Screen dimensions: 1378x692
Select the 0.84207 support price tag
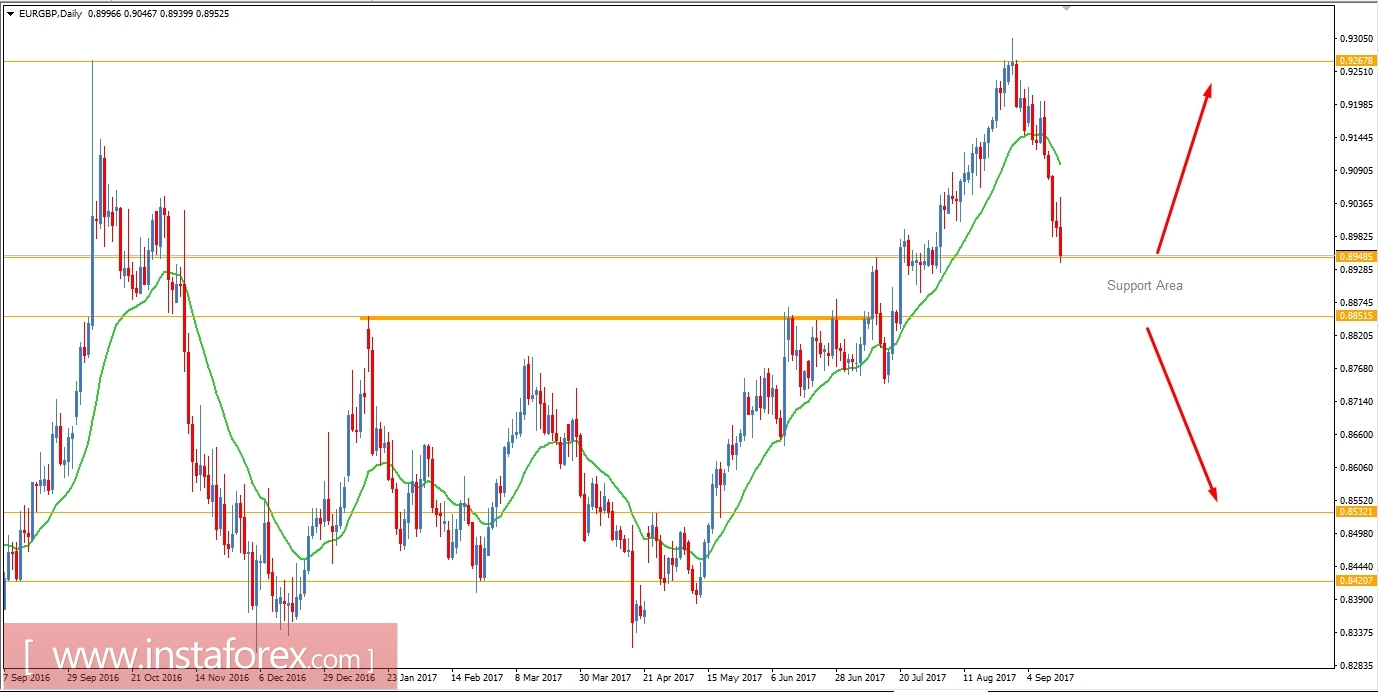point(1358,580)
